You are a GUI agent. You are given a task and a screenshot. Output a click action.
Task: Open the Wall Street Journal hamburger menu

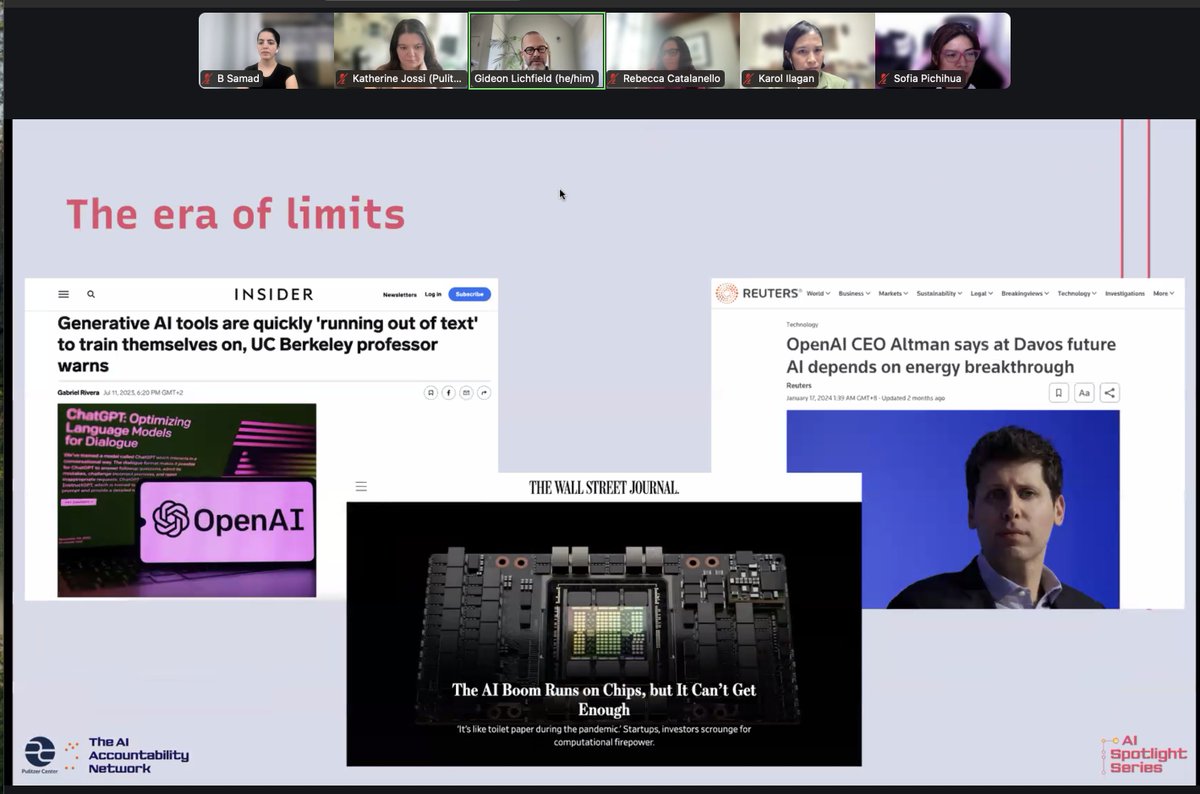[361, 487]
